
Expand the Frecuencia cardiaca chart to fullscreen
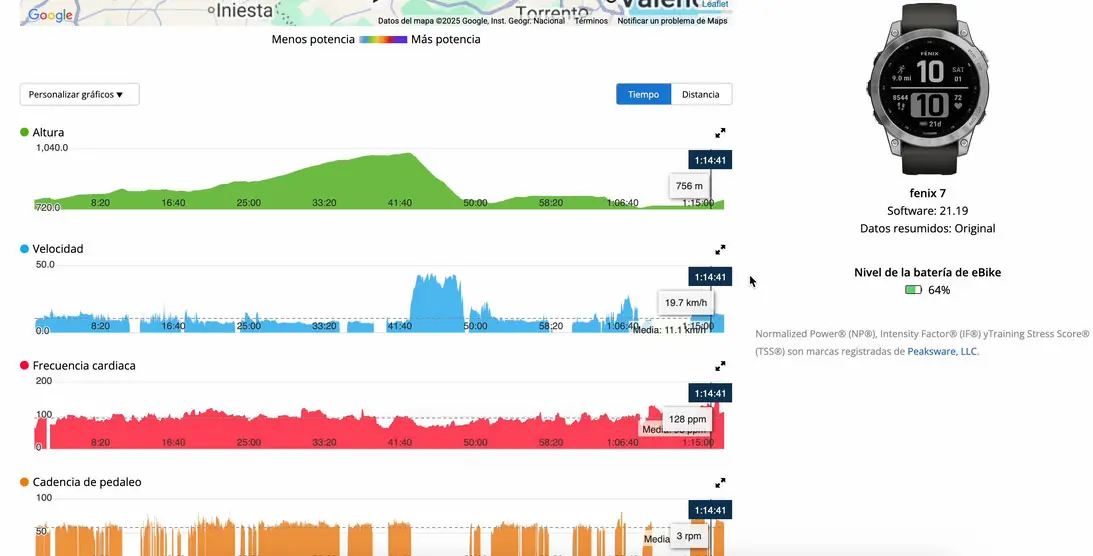(x=720, y=366)
